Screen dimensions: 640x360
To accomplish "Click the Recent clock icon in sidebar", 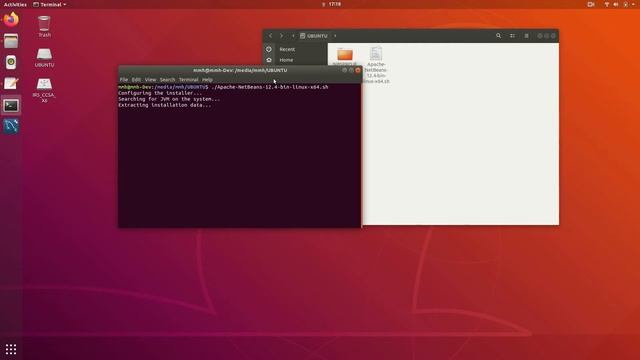I will (x=269, y=49).
